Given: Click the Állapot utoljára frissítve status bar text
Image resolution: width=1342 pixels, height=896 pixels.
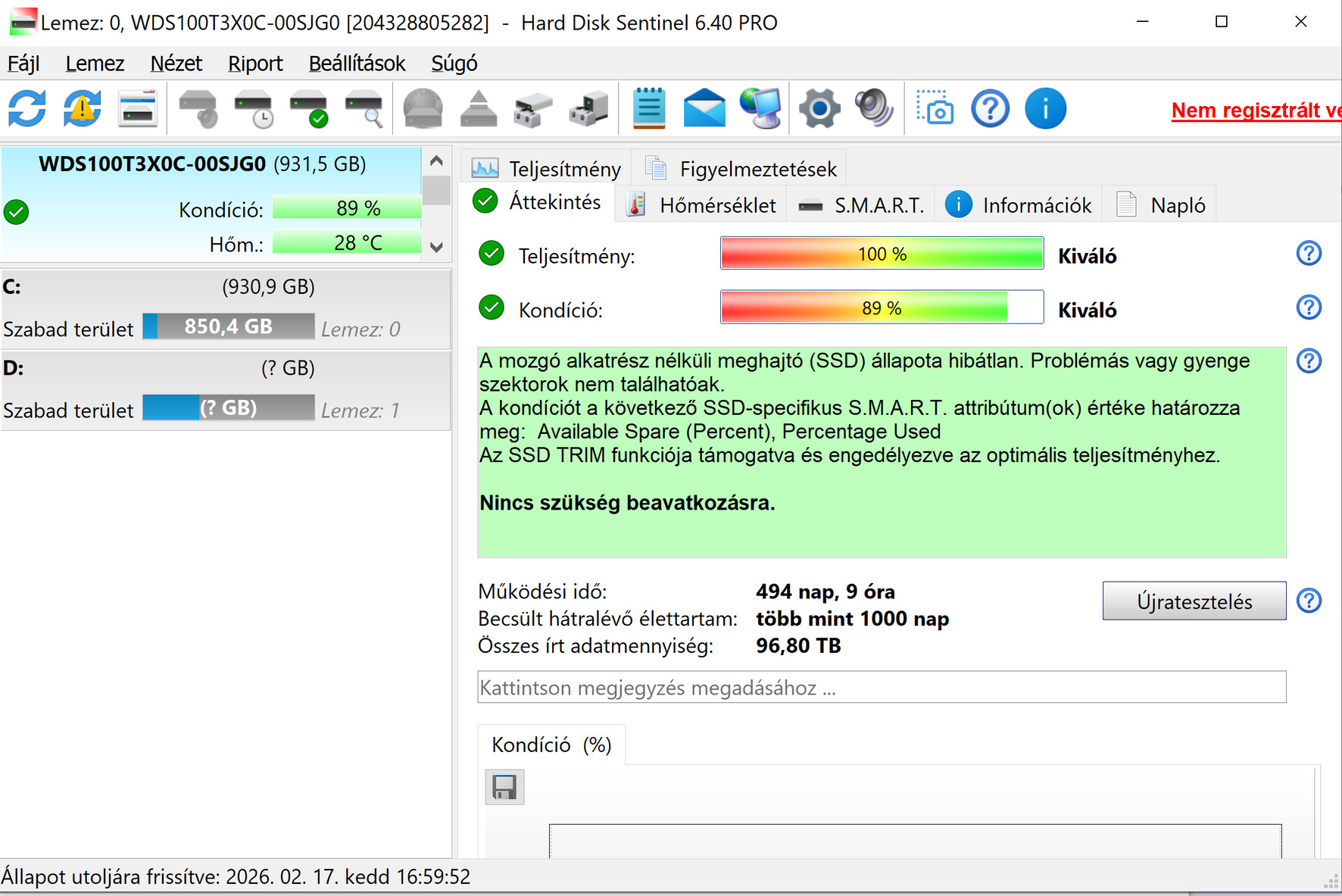Looking at the screenshot, I should point(236,877).
